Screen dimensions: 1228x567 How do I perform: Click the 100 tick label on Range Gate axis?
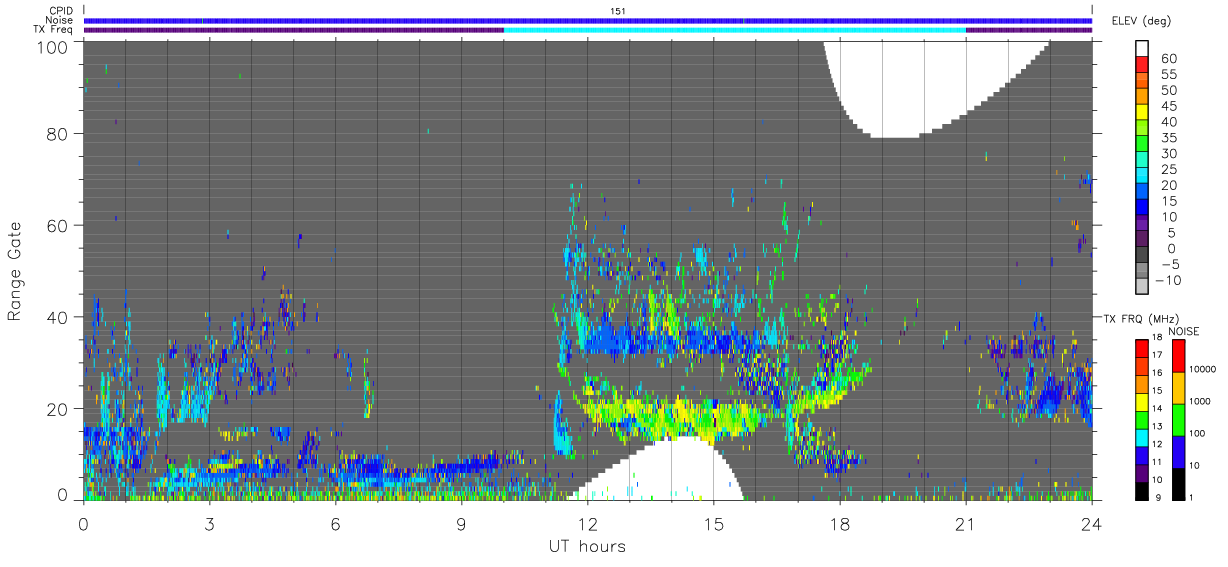(x=51, y=45)
